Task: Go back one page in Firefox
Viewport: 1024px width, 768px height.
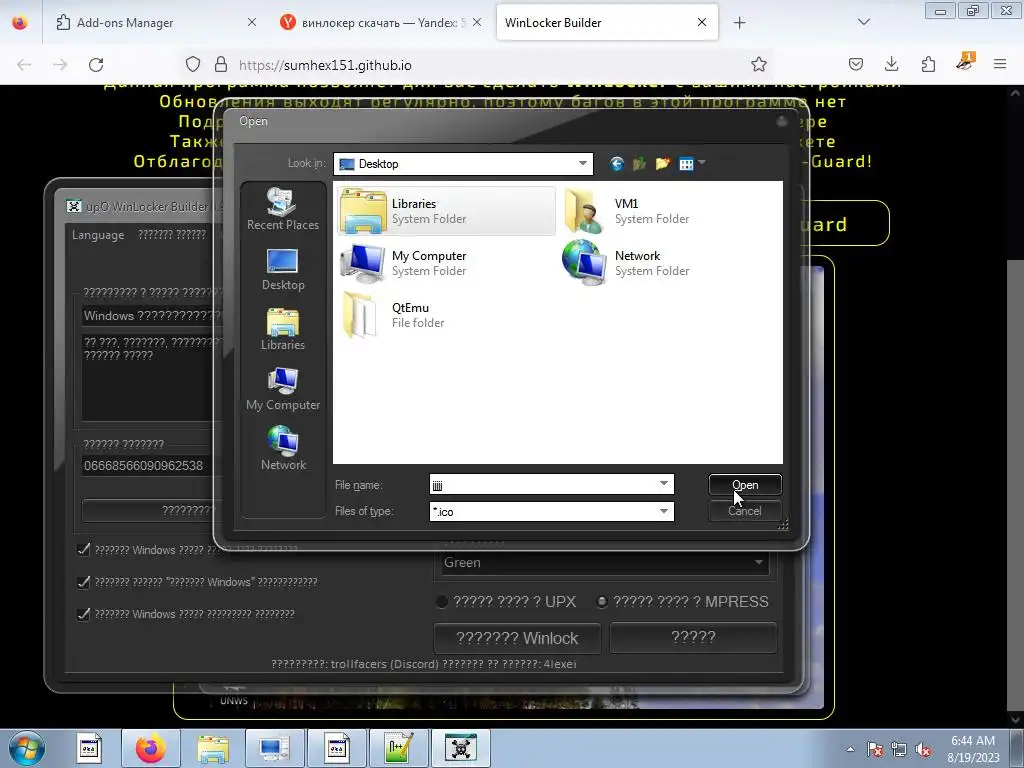Action: coord(24,65)
